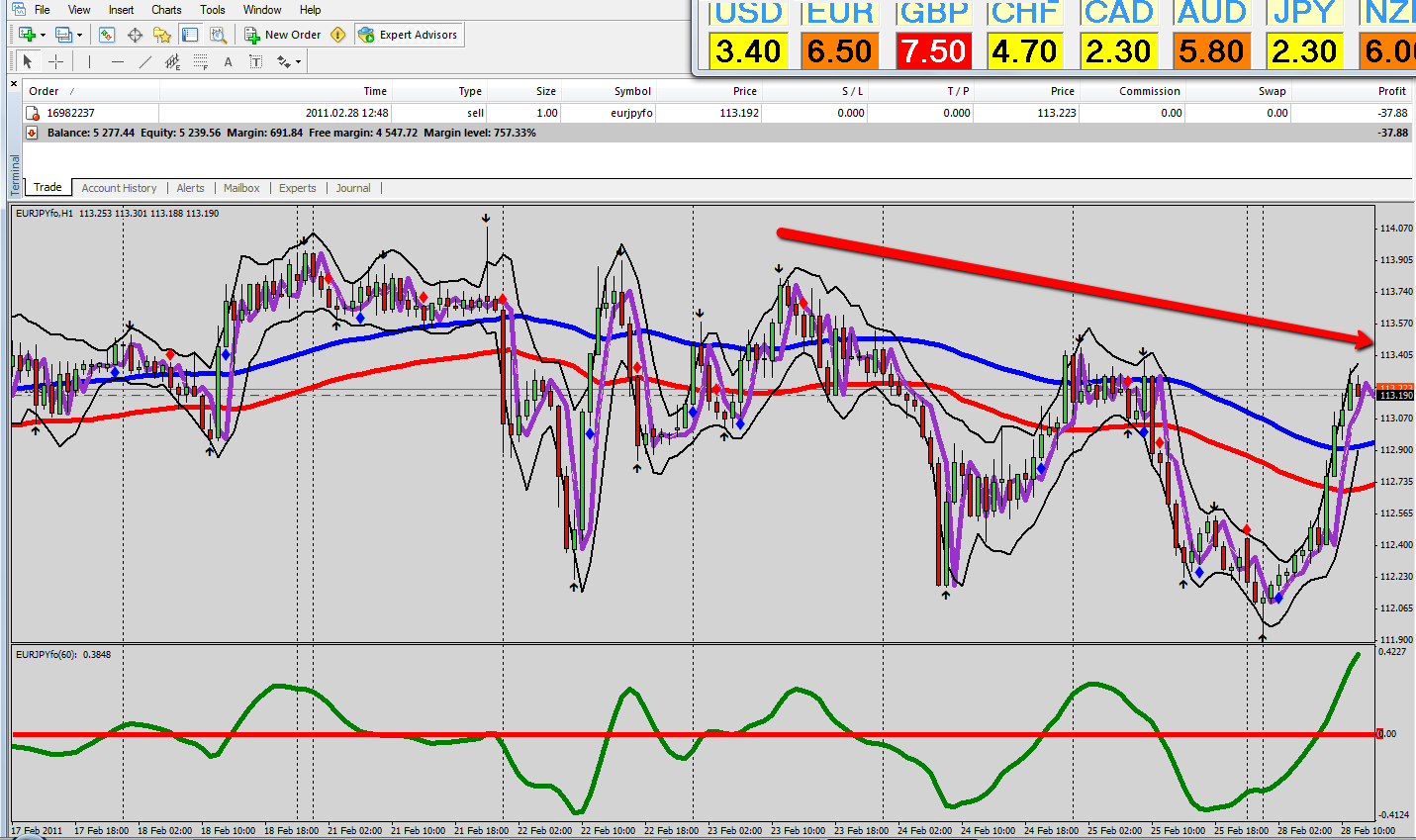1416x840 pixels.
Task: Open the Charts menu
Action: pos(166,10)
